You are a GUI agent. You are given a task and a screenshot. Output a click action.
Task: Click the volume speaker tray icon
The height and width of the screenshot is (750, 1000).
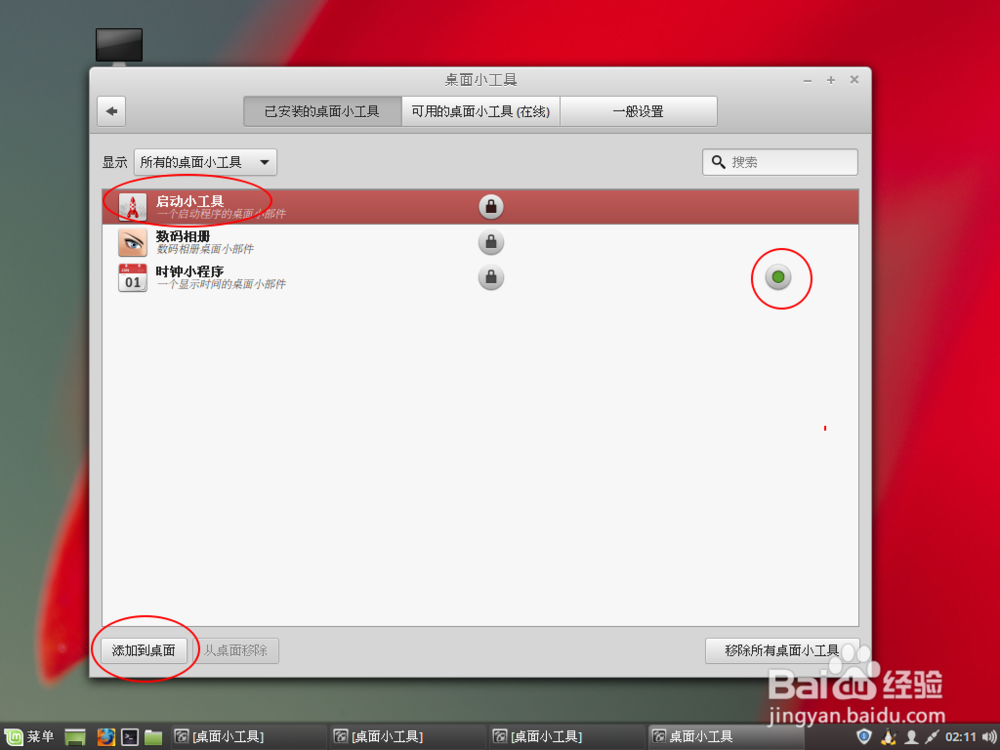pos(989,737)
